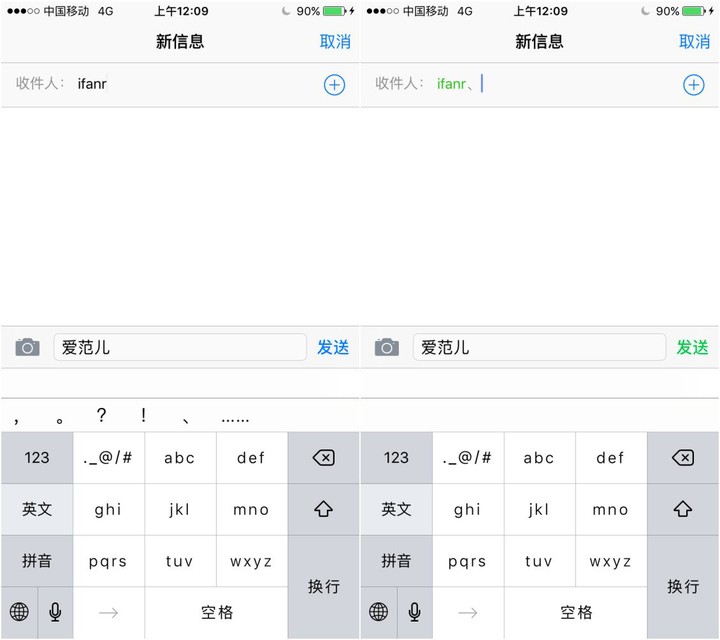Screen dimensions: 720x640
Task: Open the camera icon on the left screen
Action: pyautogui.click(x=27, y=347)
